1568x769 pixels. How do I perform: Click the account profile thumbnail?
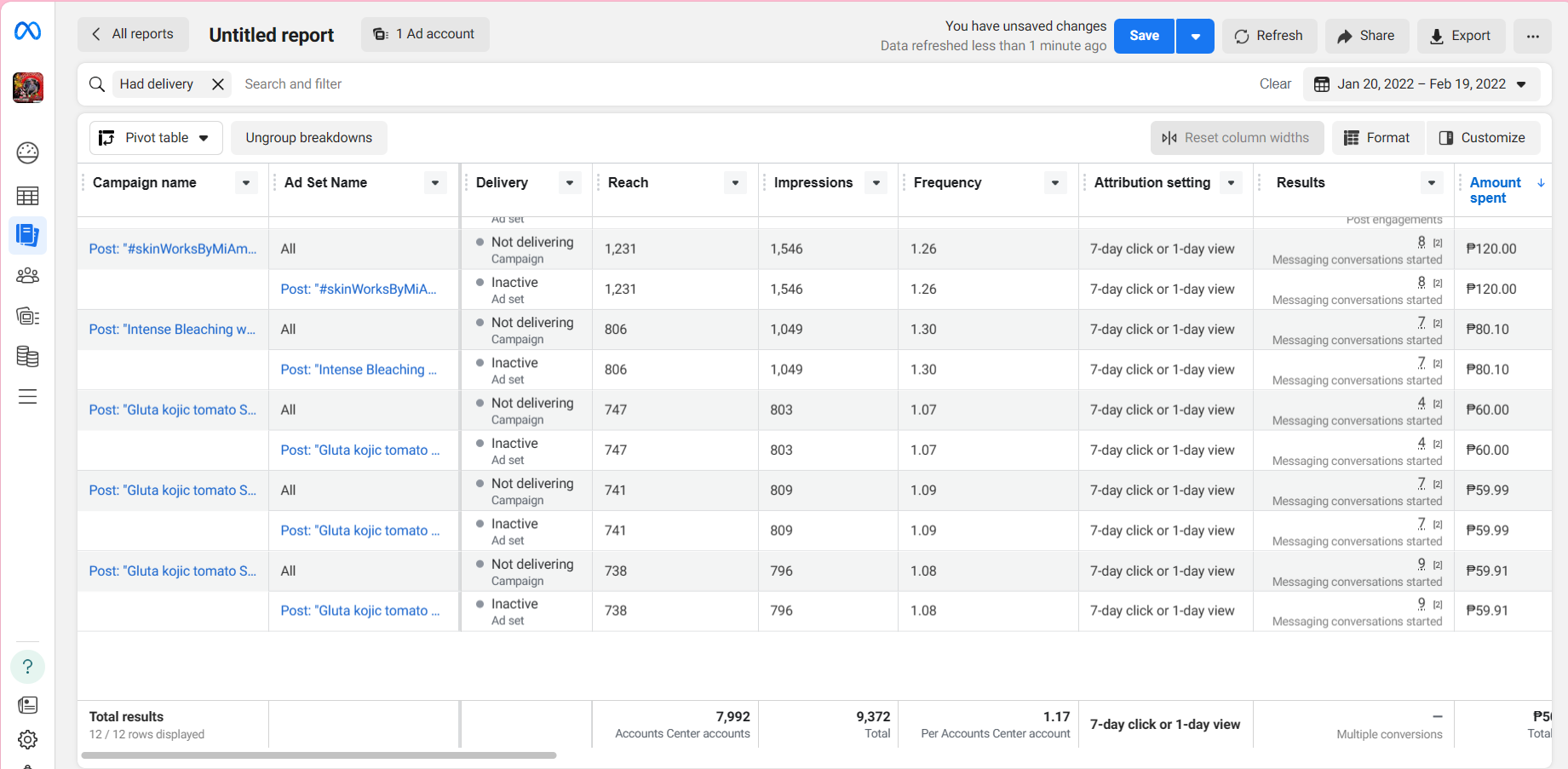(27, 88)
